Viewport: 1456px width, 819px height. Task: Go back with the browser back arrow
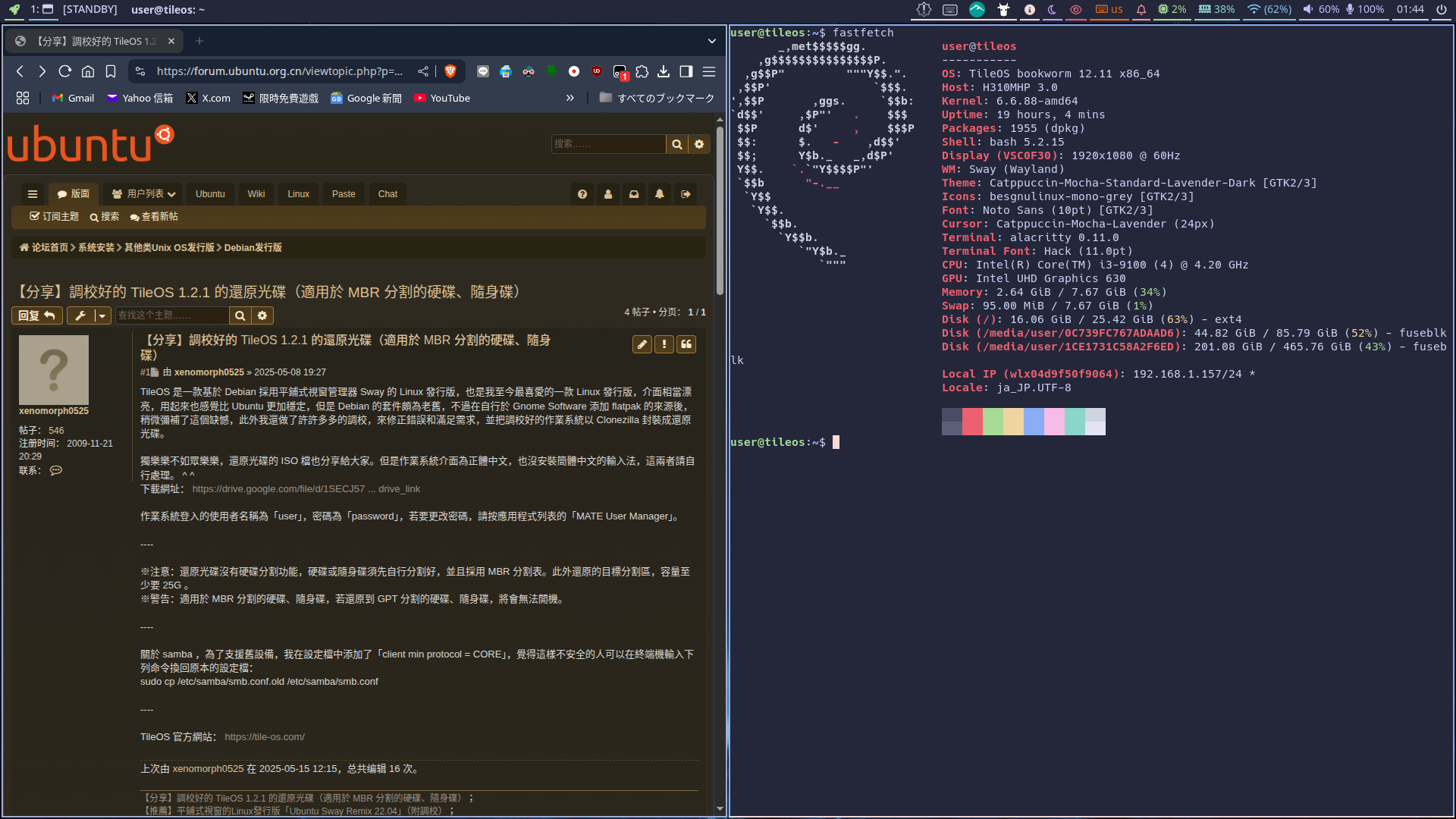click(x=20, y=71)
